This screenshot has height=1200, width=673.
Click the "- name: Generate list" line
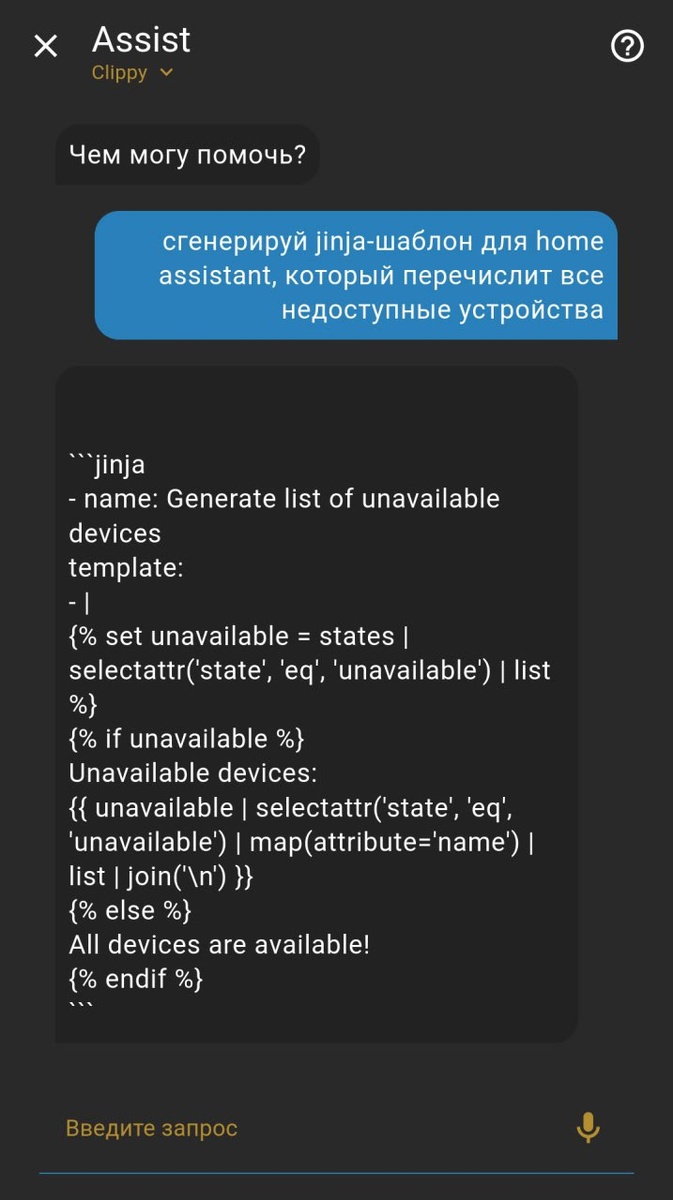tap(284, 498)
